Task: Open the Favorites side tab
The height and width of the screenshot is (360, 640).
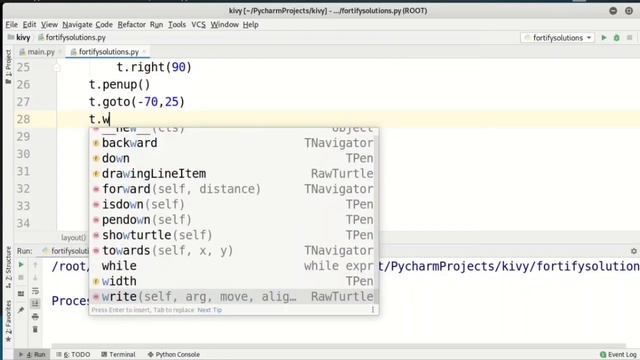Action: pos(8,321)
